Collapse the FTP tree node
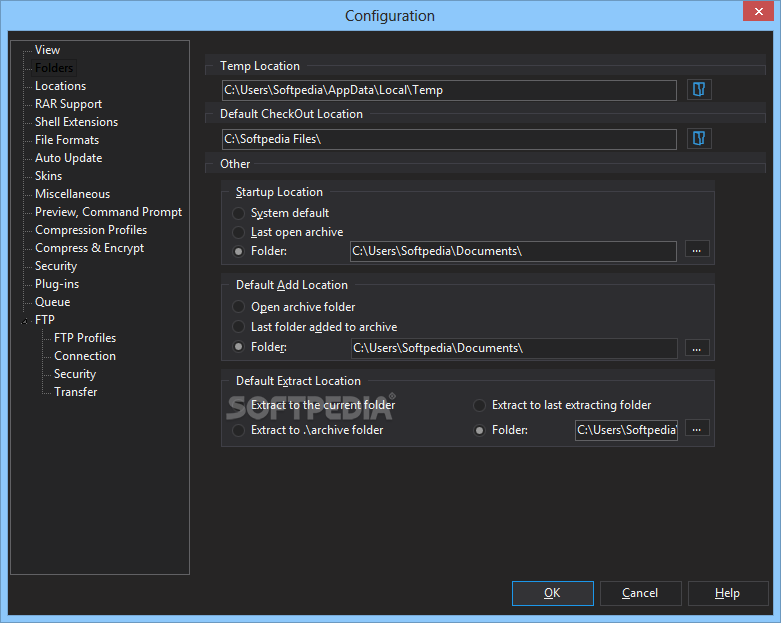This screenshot has width=781, height=623. [24, 321]
